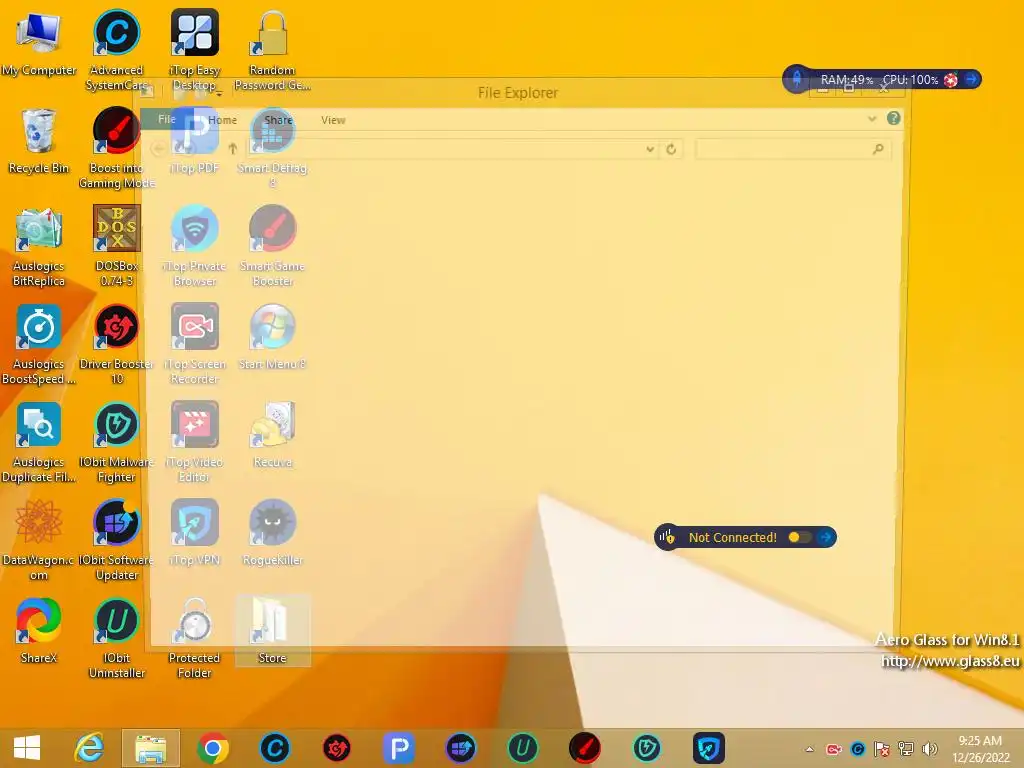Open Driver Booster from taskbar
Viewport: 1024px width, 768px height.
pyautogui.click(x=336, y=748)
